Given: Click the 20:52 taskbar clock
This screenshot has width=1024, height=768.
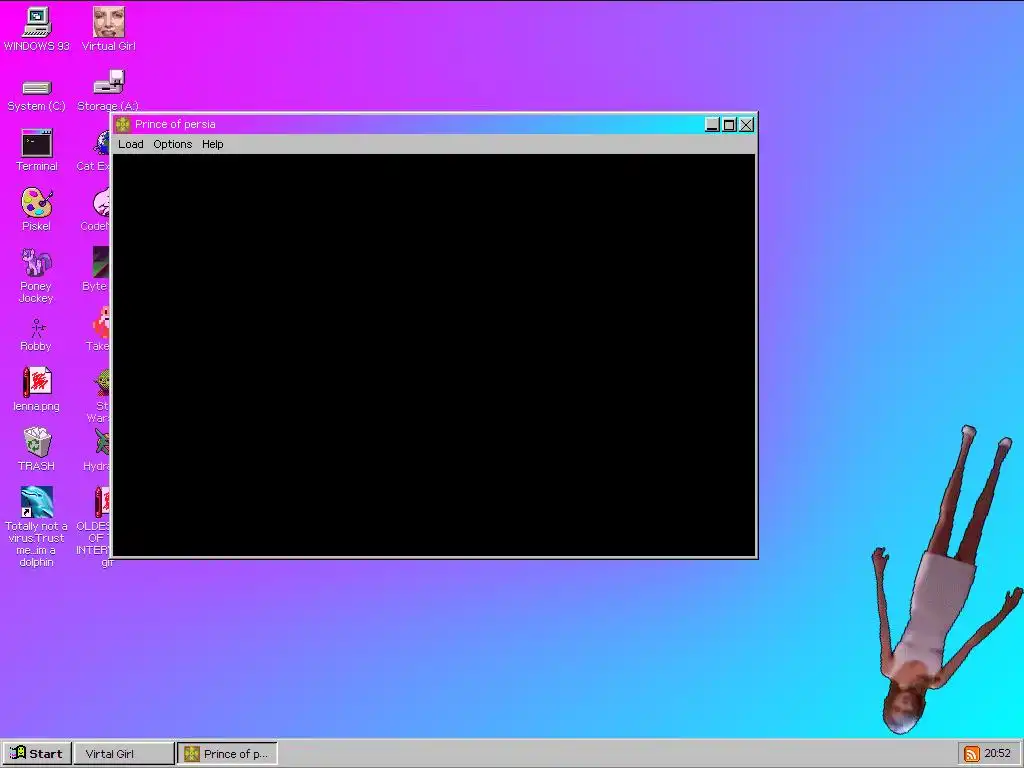Looking at the screenshot, I should pyautogui.click(x=997, y=754).
